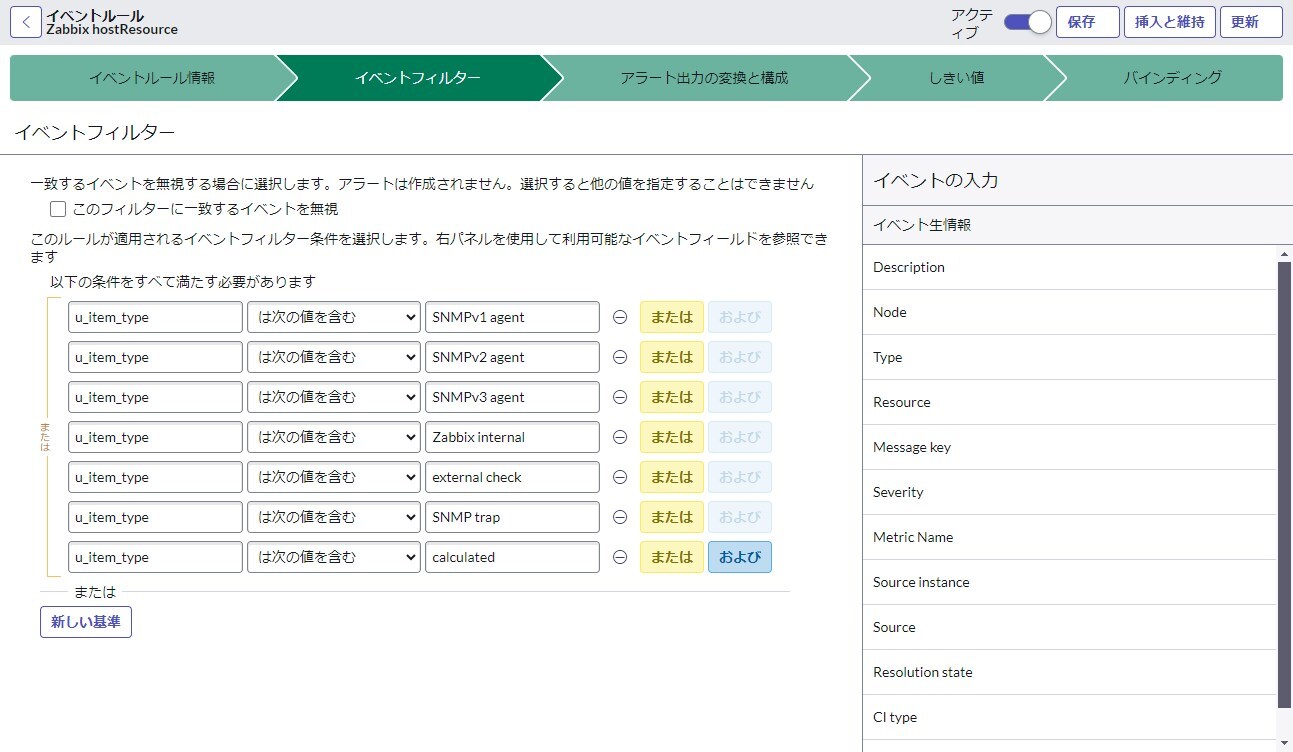This screenshot has height=752, width=1293.
Task: Click または button on Zabbix internal row
Action: [672, 437]
